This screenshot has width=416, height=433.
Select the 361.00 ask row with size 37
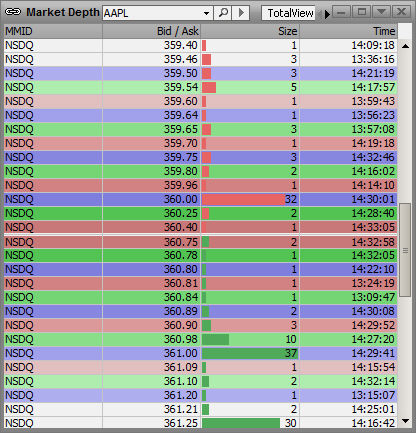[200, 353]
